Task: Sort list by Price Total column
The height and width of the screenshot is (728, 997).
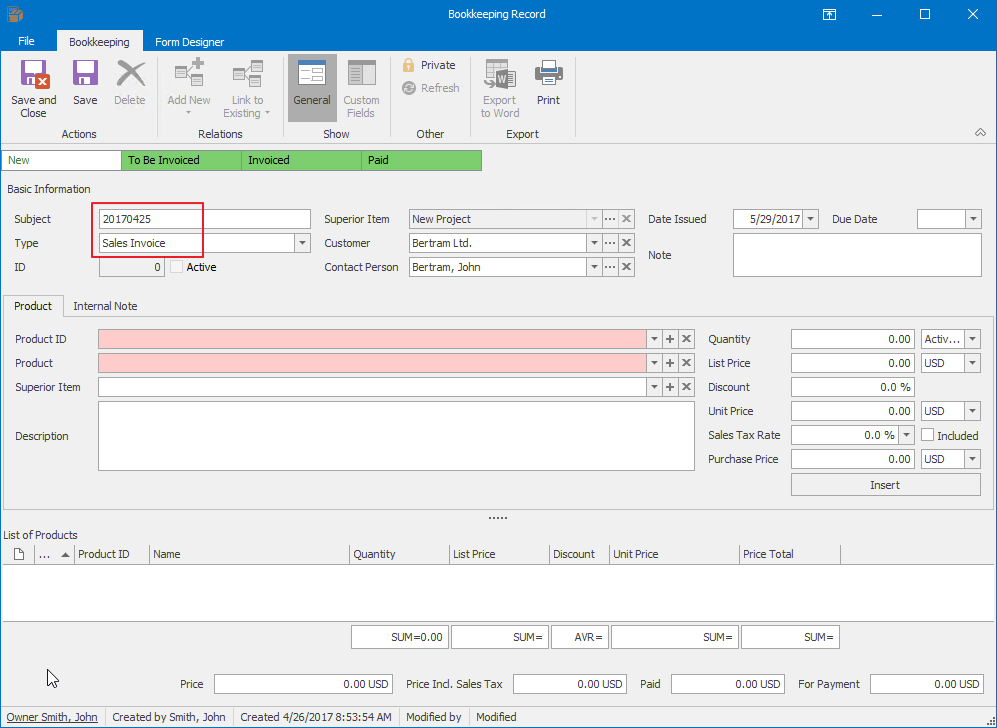Action: click(790, 554)
